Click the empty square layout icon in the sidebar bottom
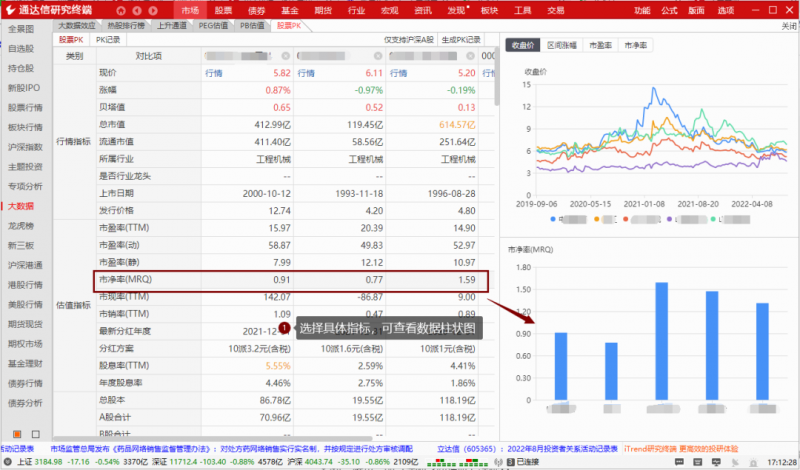 click(x=36, y=434)
